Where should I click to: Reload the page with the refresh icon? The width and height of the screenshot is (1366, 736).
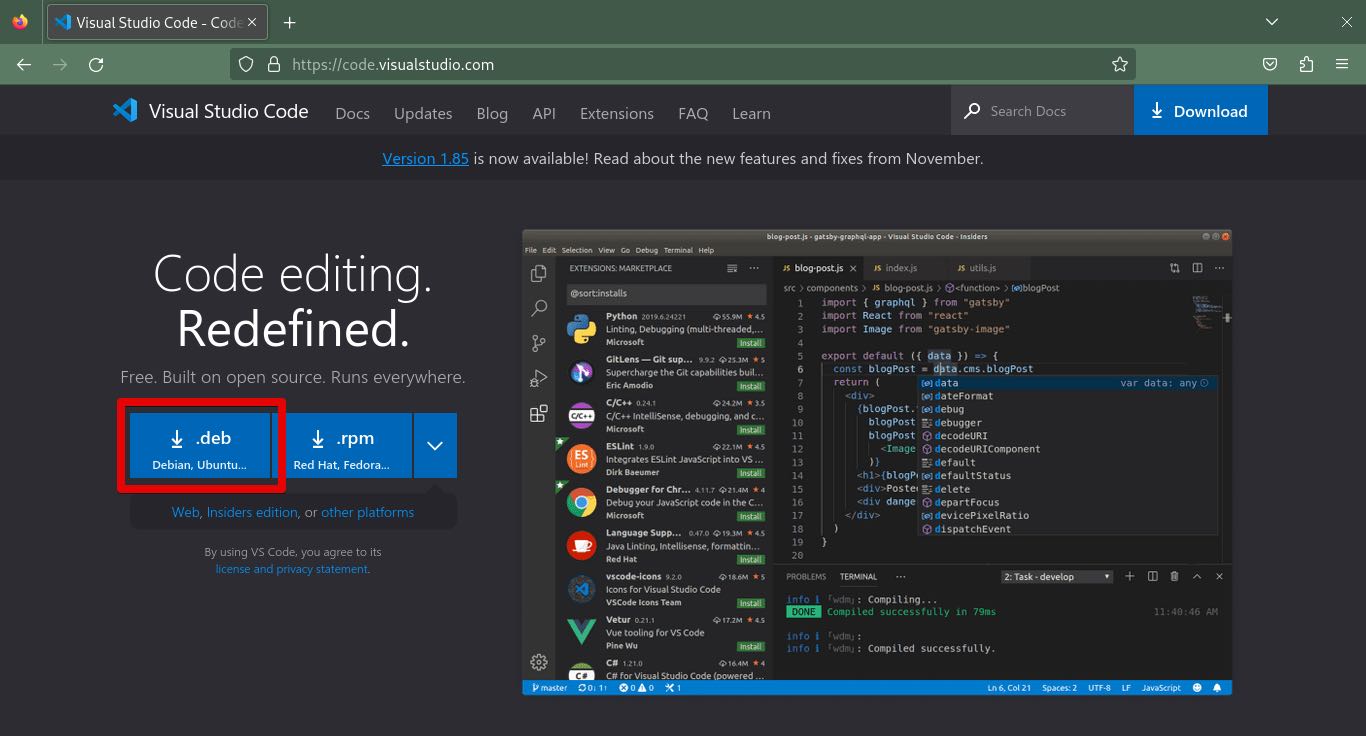[x=96, y=63]
